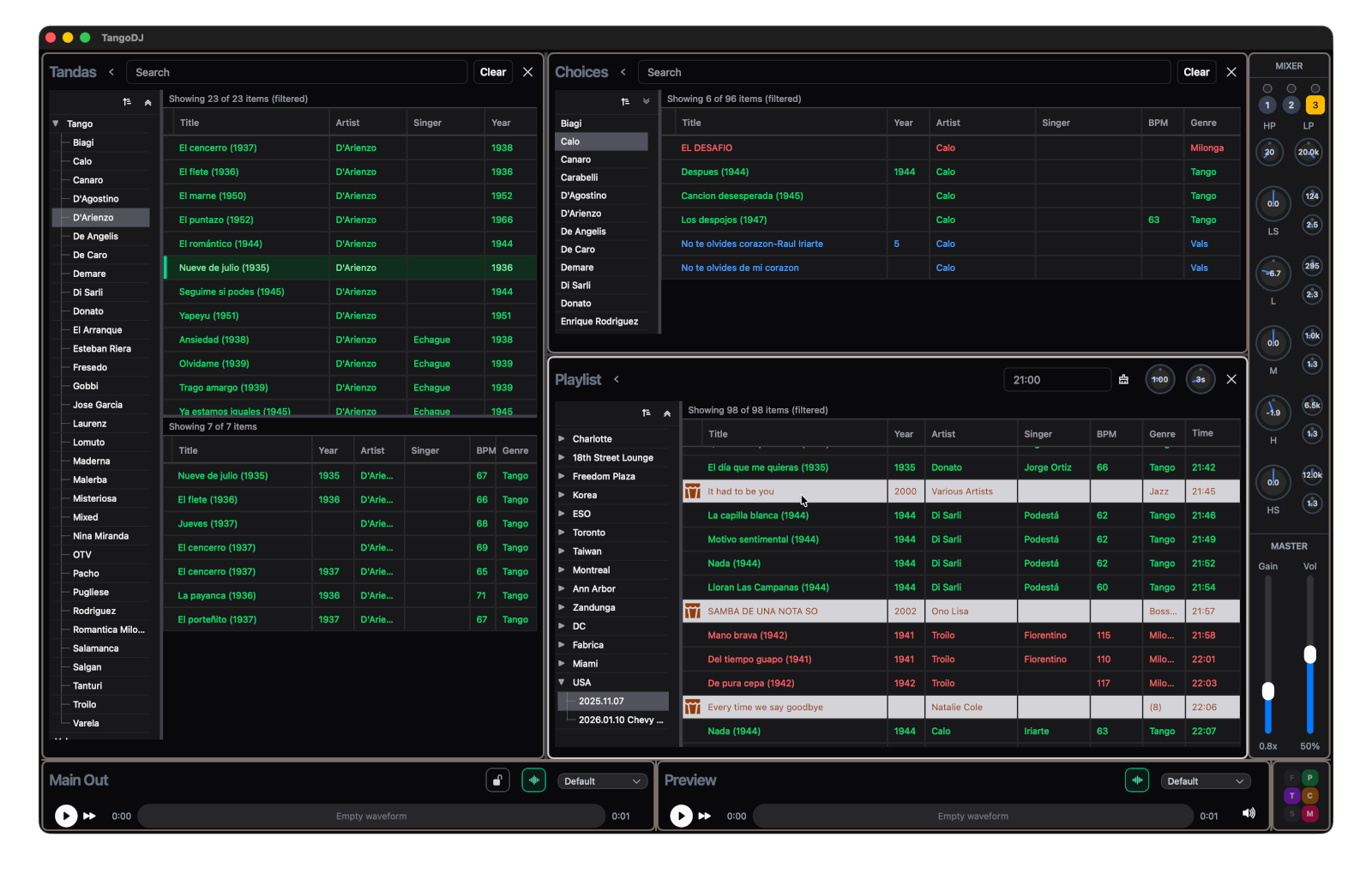Screen dimensions: 1372x886
Task: Click the HS gain knob in mixer
Action: 1273,481
